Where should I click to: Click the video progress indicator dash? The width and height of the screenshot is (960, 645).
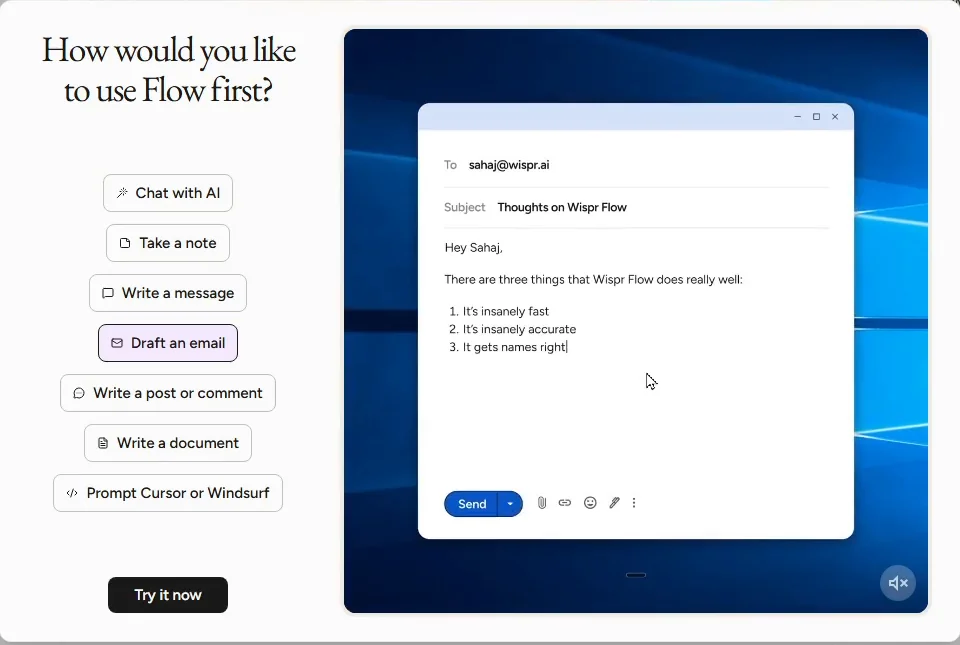636,575
